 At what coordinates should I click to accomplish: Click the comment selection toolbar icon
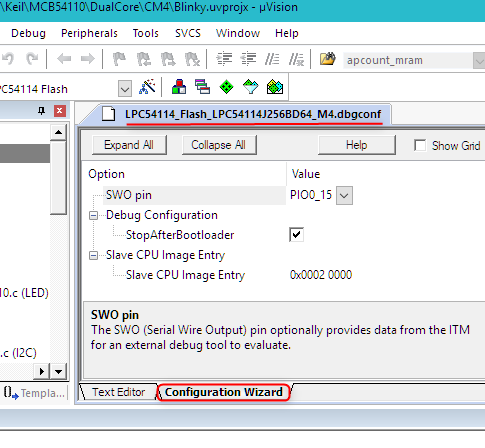pos(272,59)
